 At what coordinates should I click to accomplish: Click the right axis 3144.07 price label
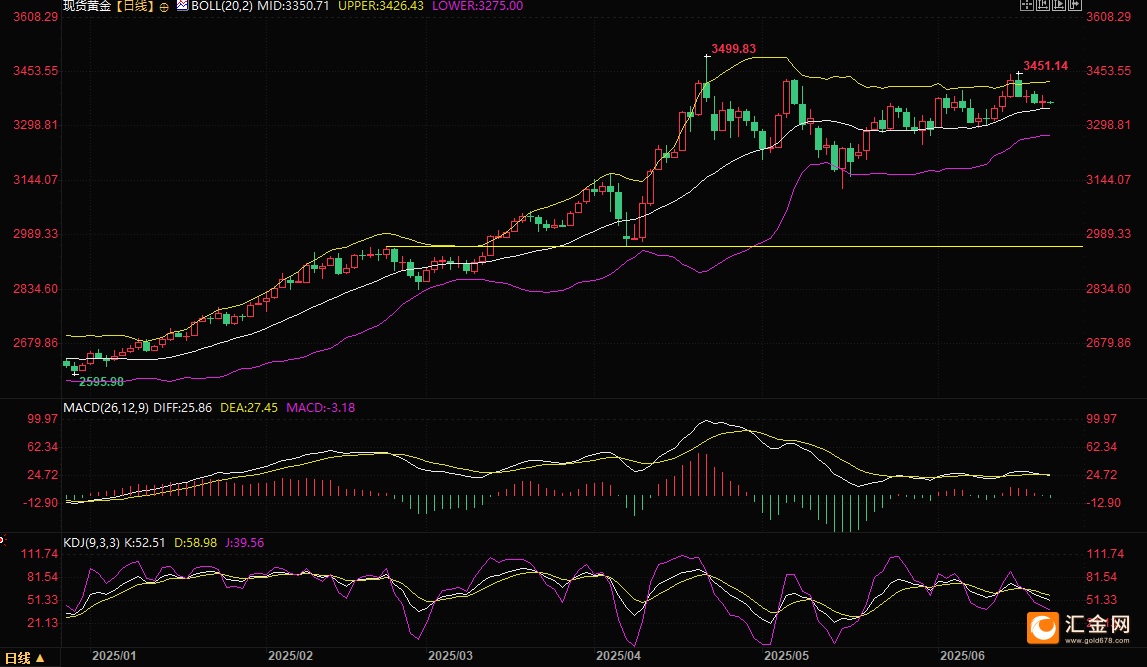(x=1109, y=180)
